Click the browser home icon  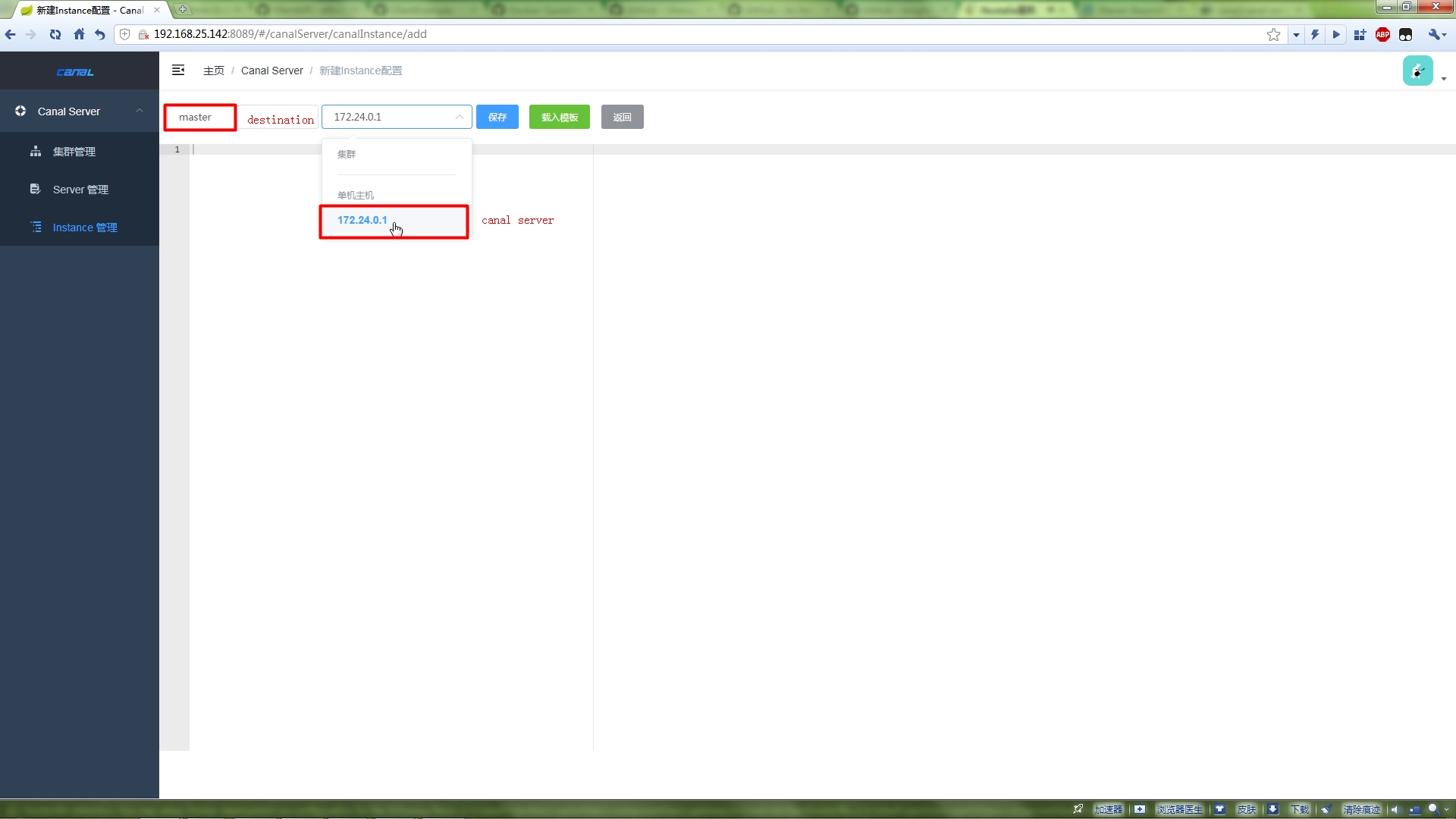click(79, 34)
